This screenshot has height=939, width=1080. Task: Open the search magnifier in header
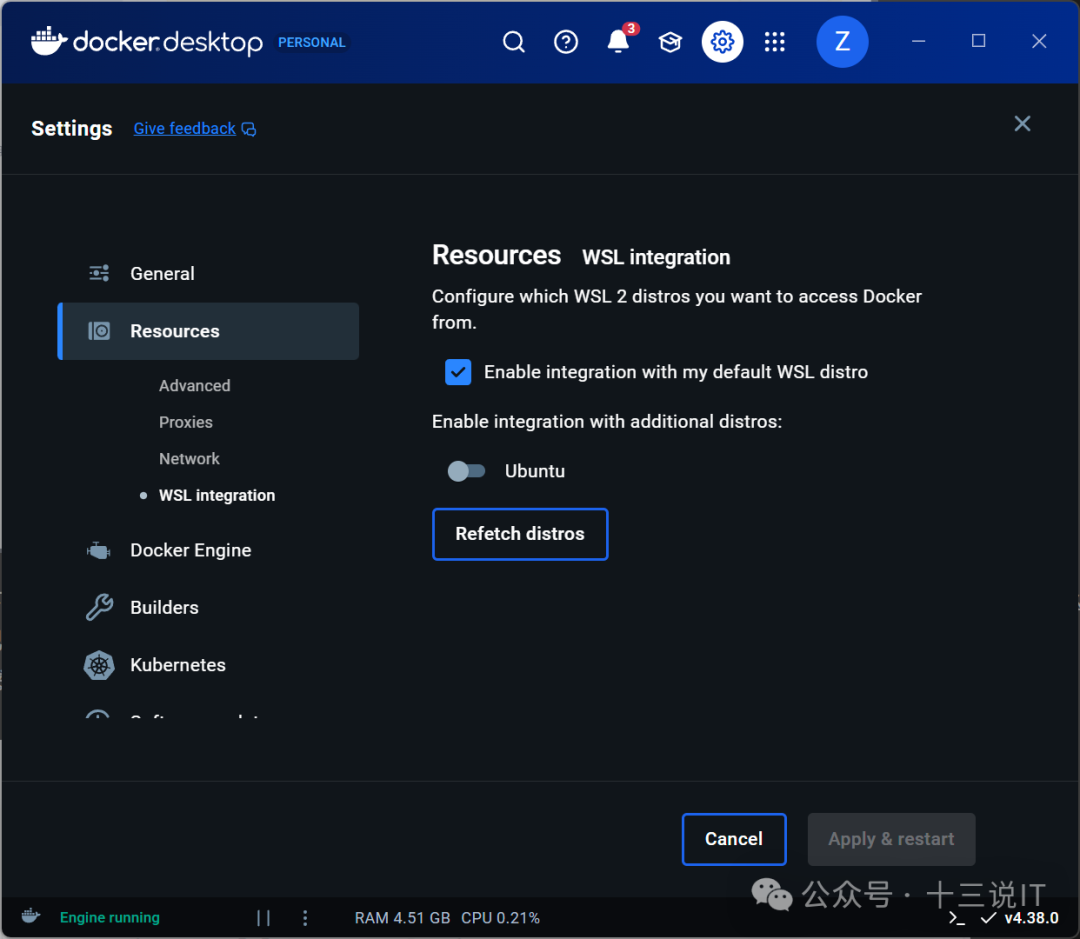(x=513, y=42)
